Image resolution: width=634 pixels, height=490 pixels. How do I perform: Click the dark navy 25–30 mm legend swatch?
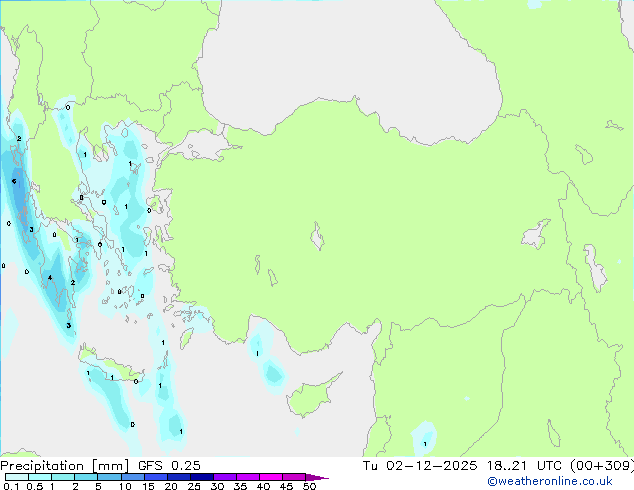[x=202, y=477]
